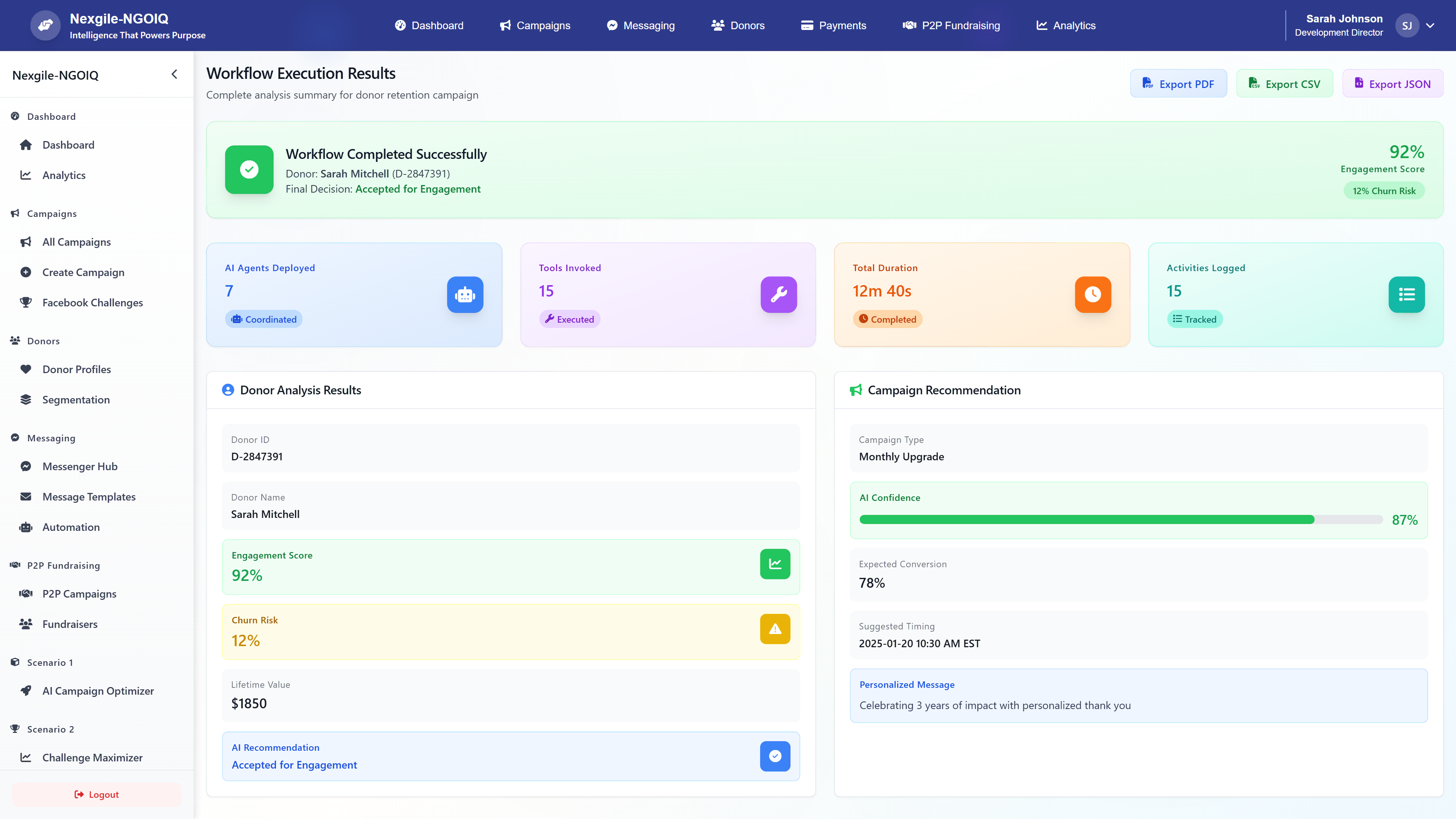Click the 12% Churn Risk badge
Screen dimensions: 1456x819
[1383, 190]
